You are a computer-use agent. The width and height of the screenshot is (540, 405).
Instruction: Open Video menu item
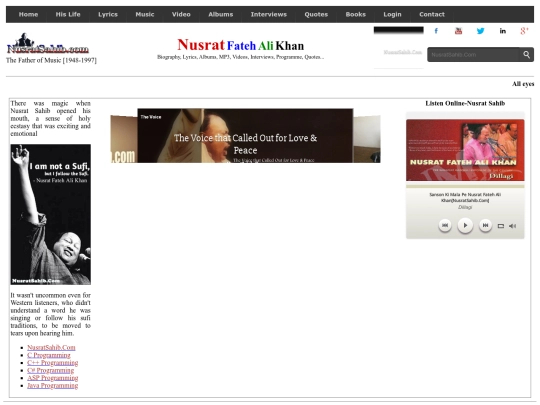pos(181,14)
